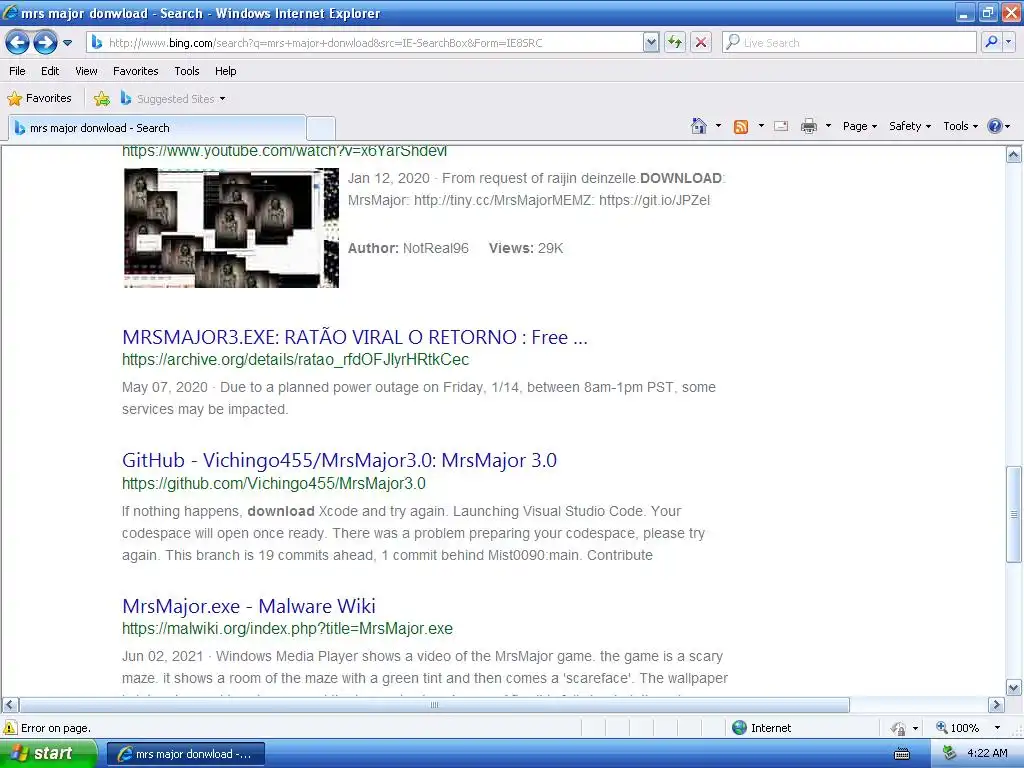Image resolution: width=1024 pixels, height=768 pixels.
Task: Open a new blank tab
Action: tap(321, 128)
